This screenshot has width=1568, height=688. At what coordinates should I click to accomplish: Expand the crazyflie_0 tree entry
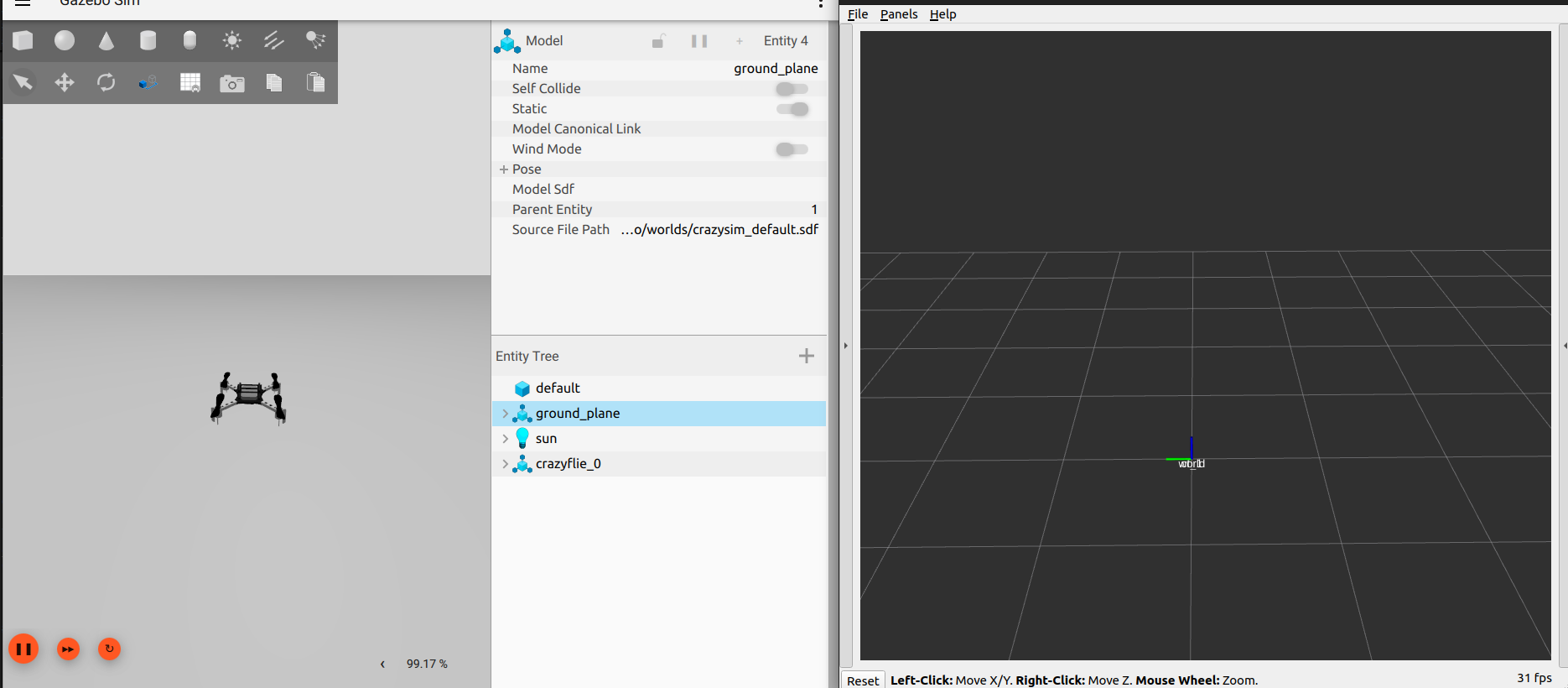[505, 464]
